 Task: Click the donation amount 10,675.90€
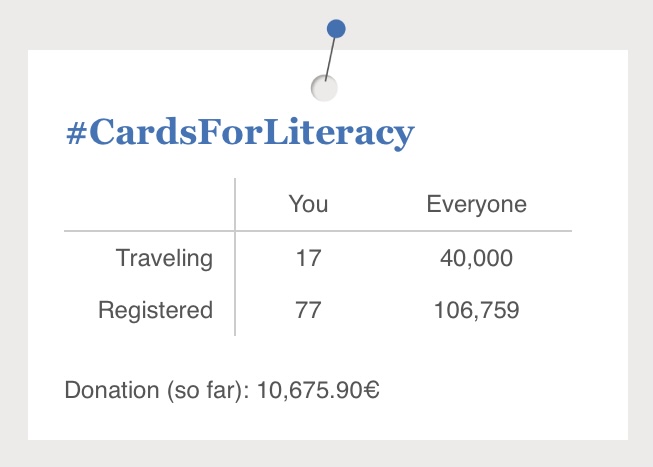[318, 390]
